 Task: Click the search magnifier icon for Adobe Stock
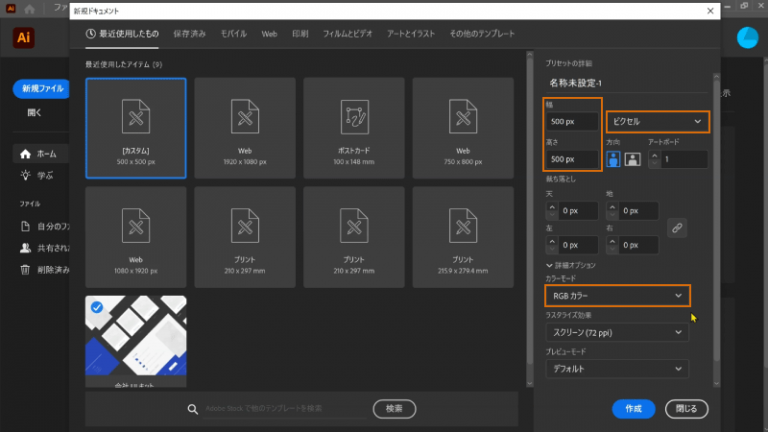point(194,409)
